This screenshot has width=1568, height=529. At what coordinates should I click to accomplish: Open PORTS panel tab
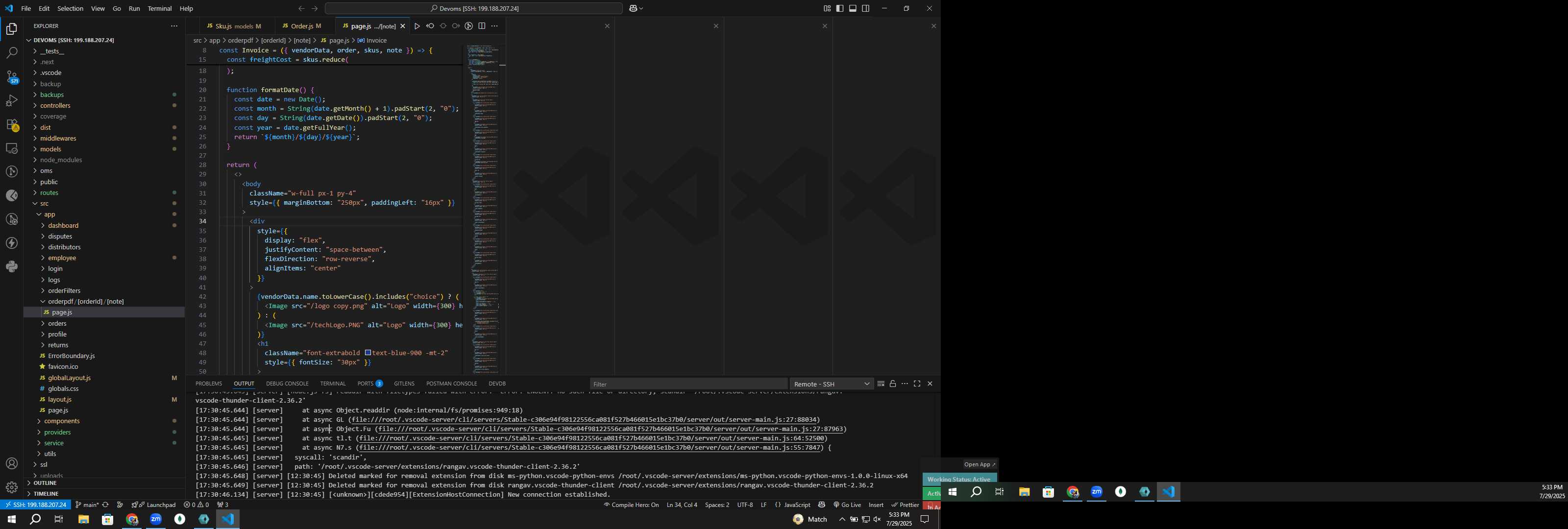(370, 384)
